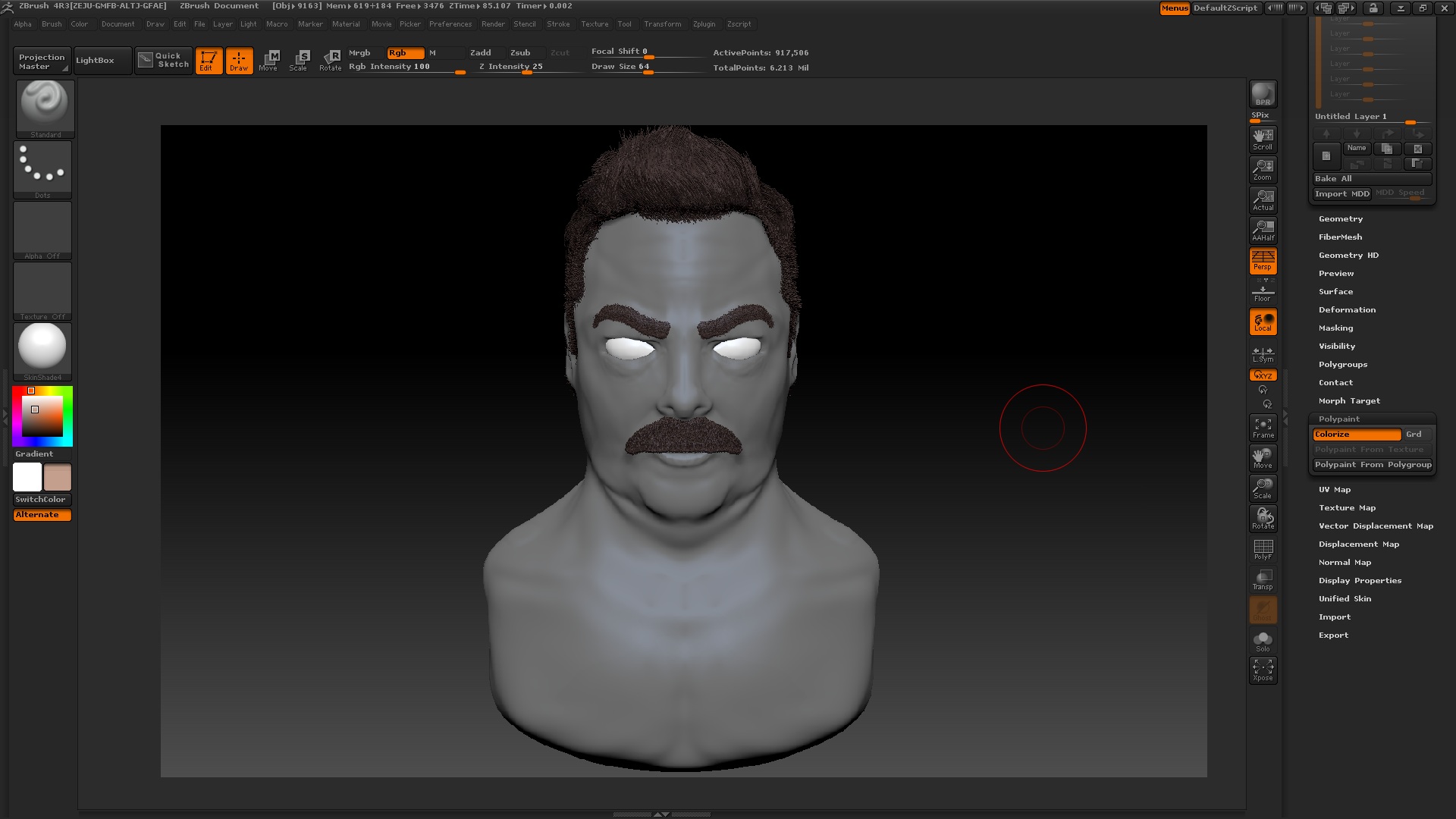Select the Xpose icon
1456x819 pixels.
[x=1262, y=670]
